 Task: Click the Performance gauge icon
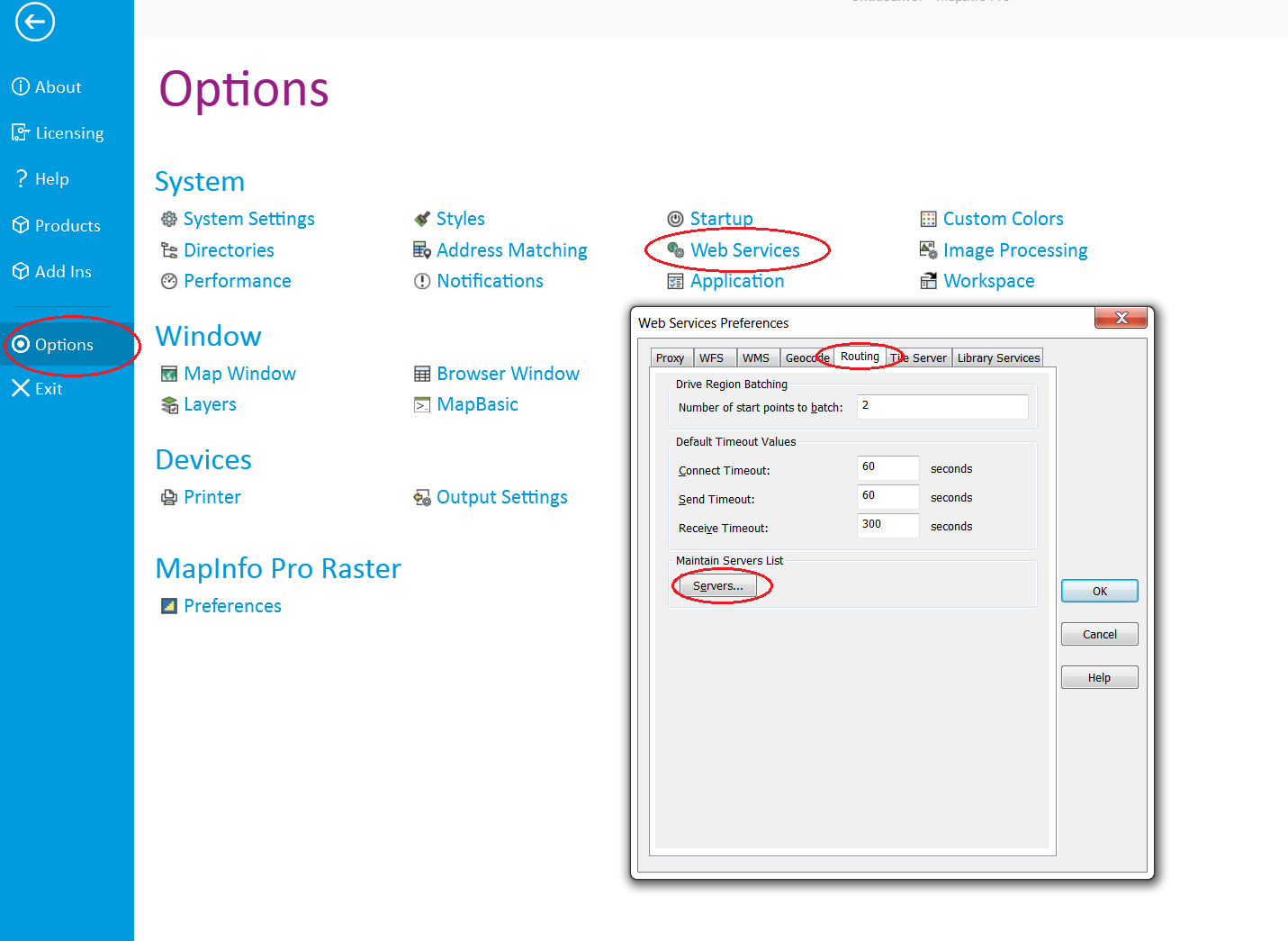169,281
